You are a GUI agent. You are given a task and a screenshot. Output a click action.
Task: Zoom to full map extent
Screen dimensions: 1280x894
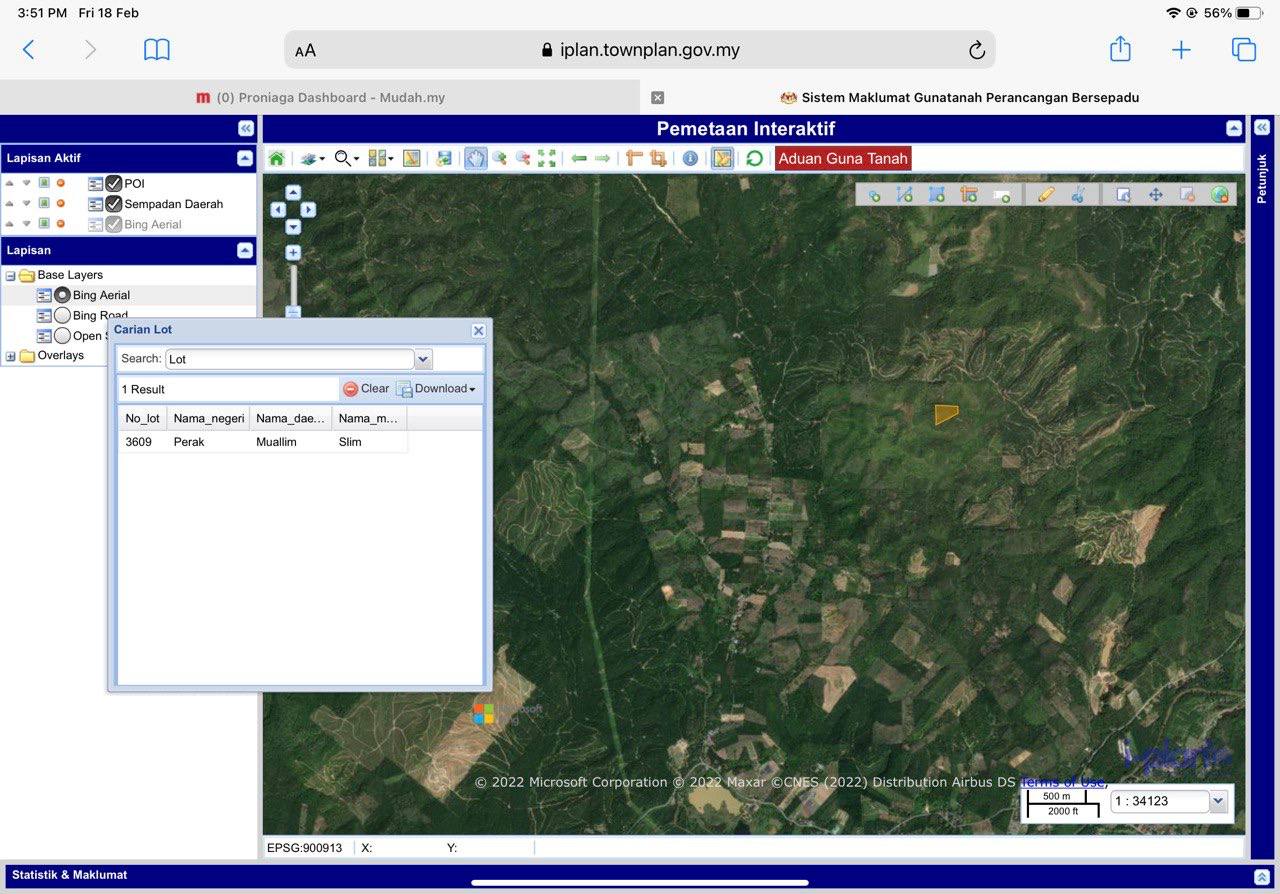pos(547,158)
